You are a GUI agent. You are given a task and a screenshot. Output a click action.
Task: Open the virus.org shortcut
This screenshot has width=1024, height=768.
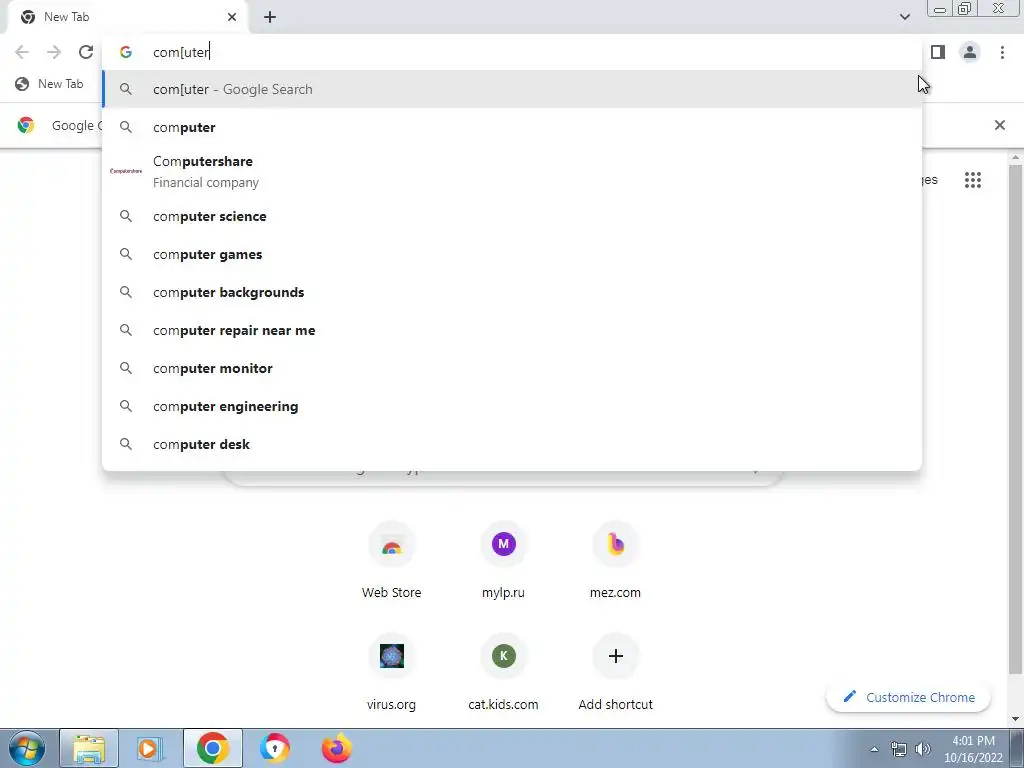(391, 673)
